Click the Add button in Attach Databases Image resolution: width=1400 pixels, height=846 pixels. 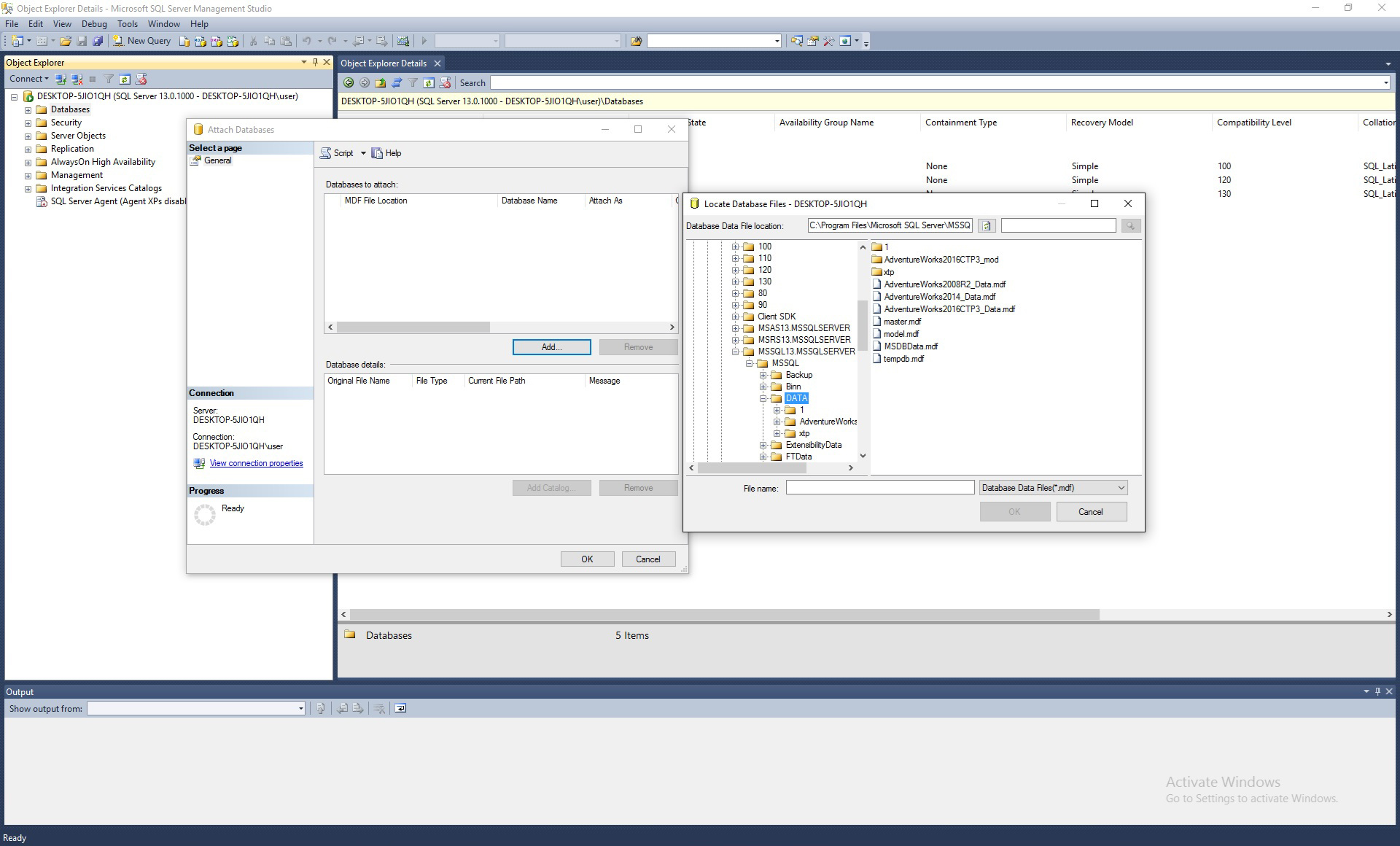click(551, 347)
